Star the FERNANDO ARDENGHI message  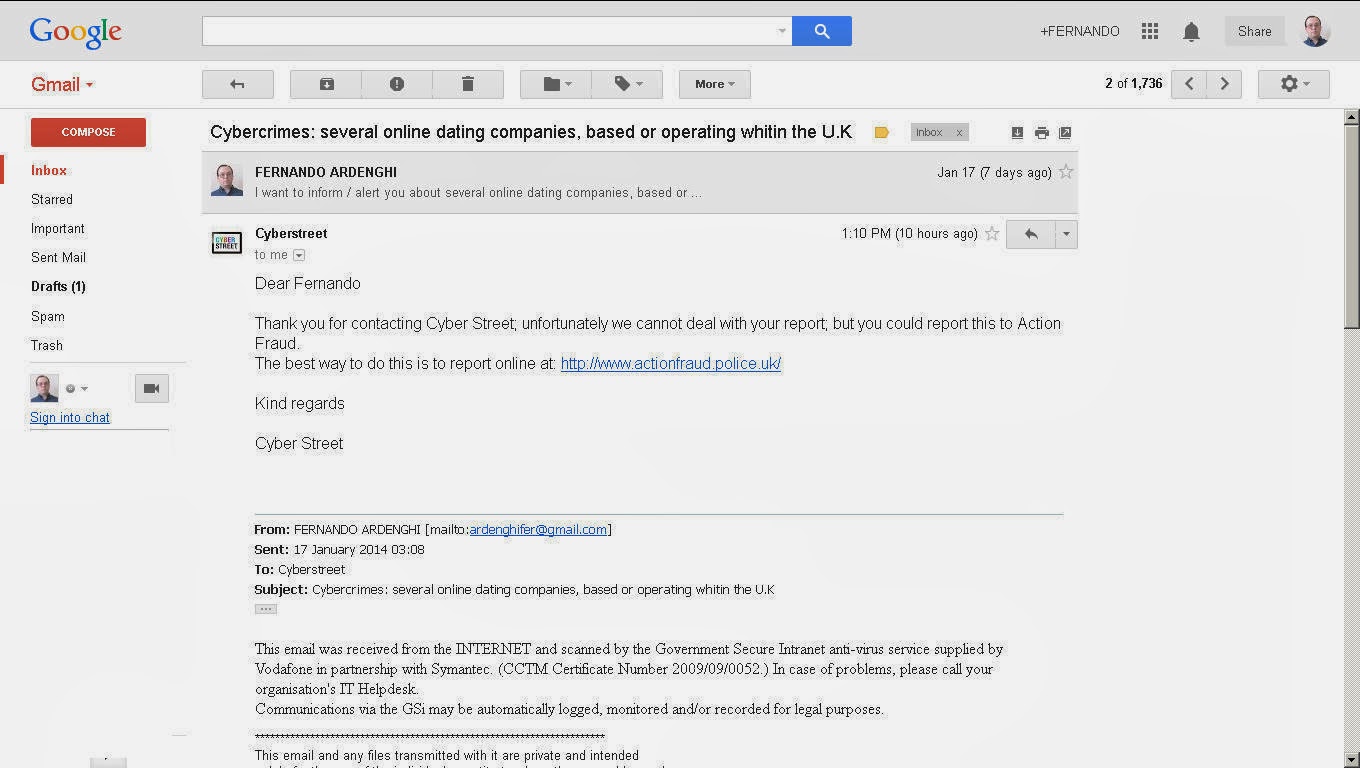(x=1066, y=172)
